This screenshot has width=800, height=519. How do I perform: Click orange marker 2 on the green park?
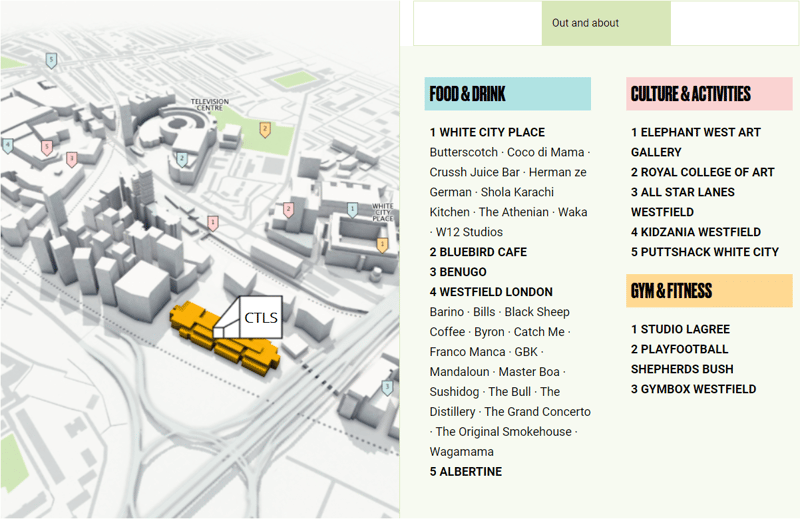point(264,130)
